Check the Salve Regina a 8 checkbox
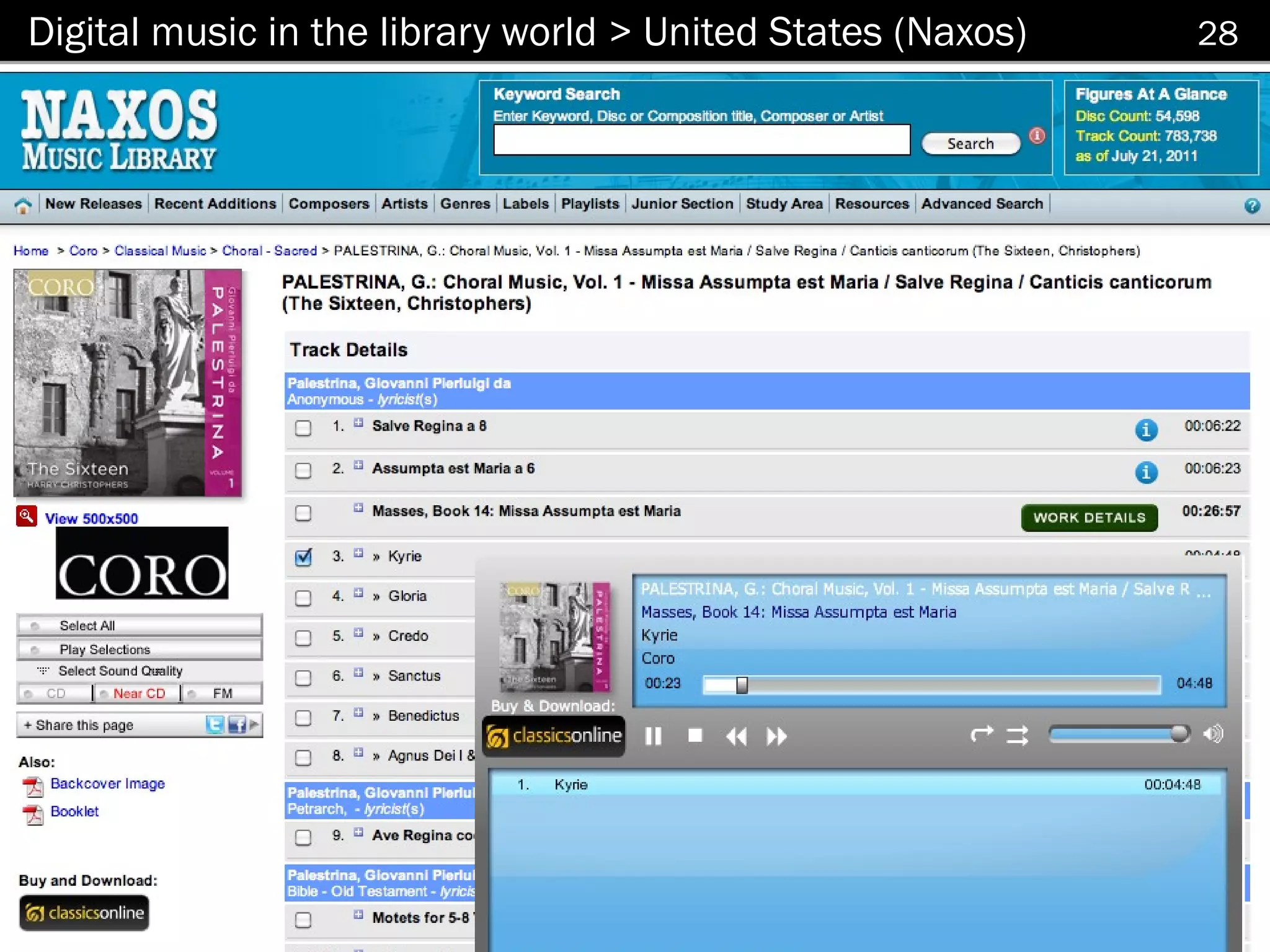This screenshot has height=952, width=1270. pos(303,428)
